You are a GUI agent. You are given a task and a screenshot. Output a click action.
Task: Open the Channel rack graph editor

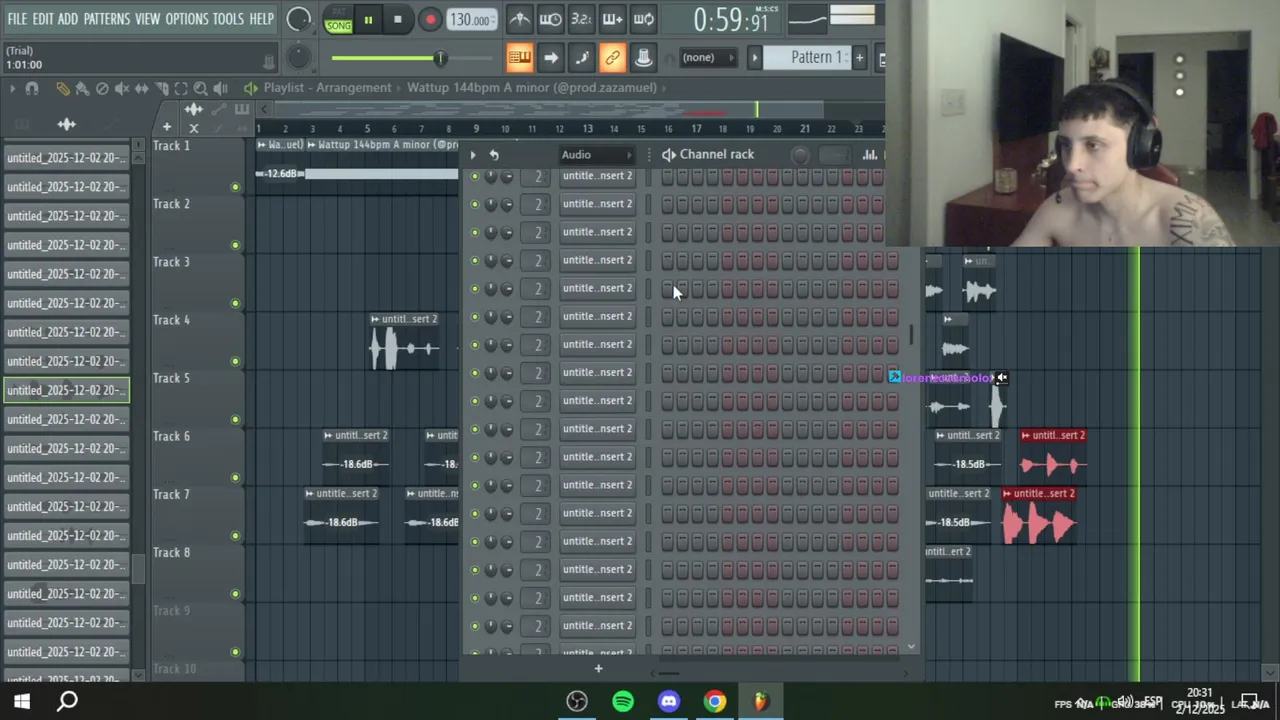point(870,155)
